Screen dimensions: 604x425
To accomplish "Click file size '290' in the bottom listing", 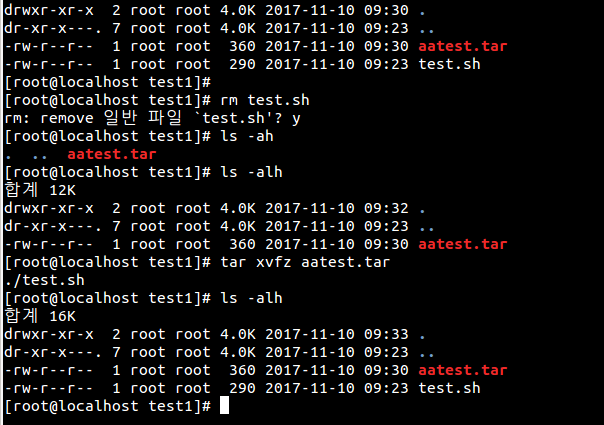I will (242, 388).
